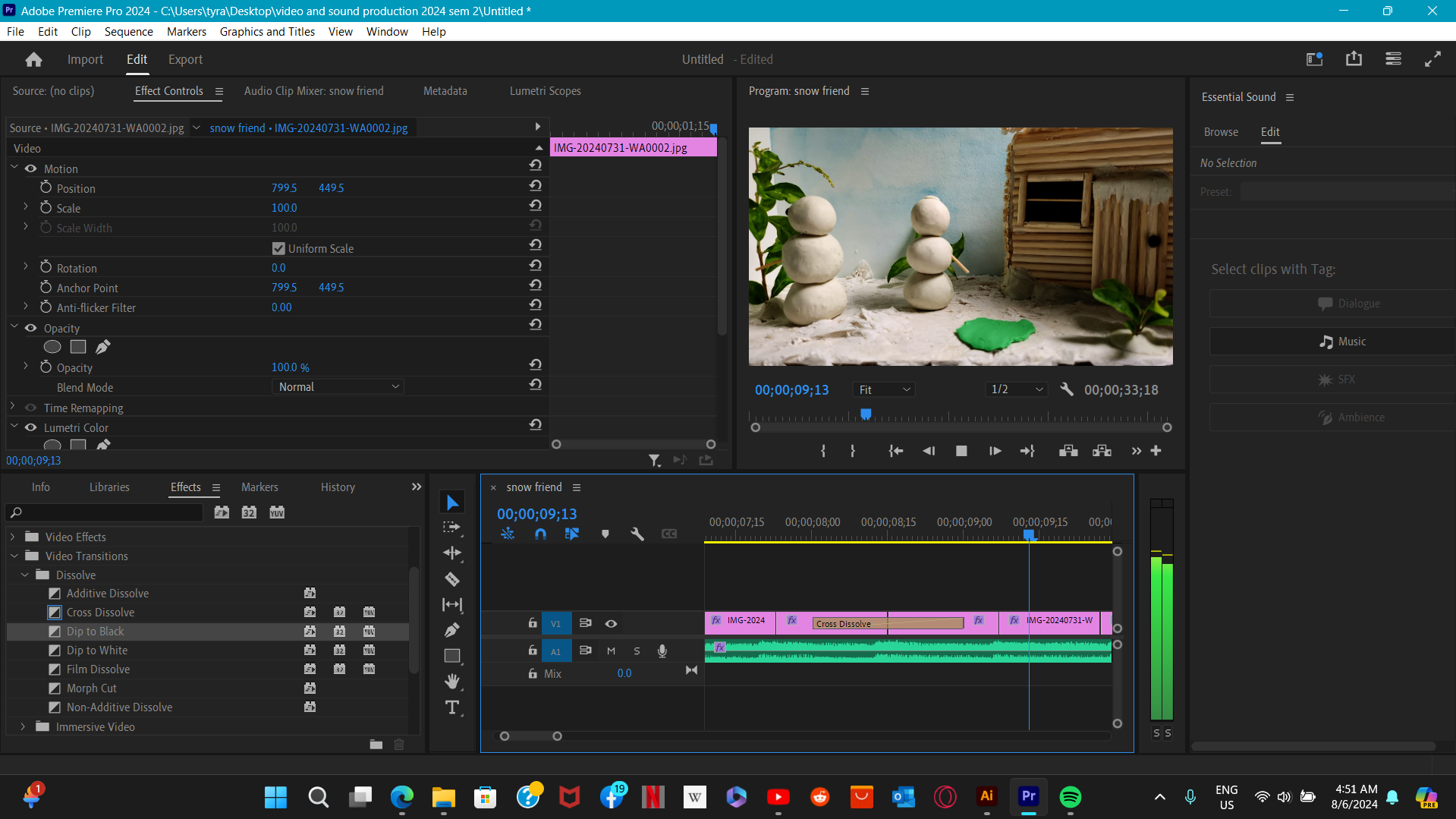The height and width of the screenshot is (819, 1456).
Task: Show overflow panel tabs chevron
Action: point(417,487)
